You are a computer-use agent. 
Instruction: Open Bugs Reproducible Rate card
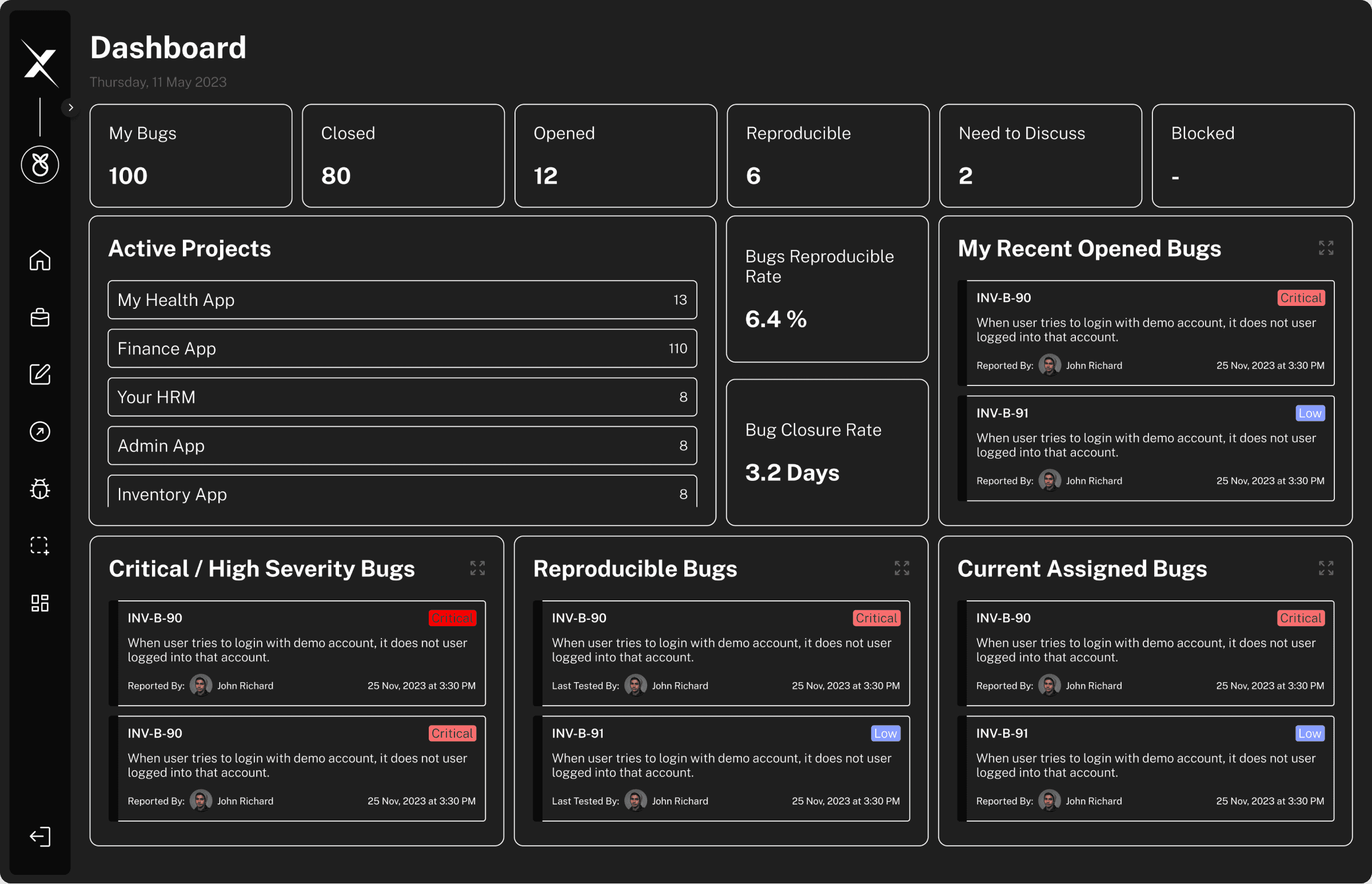pos(827,289)
